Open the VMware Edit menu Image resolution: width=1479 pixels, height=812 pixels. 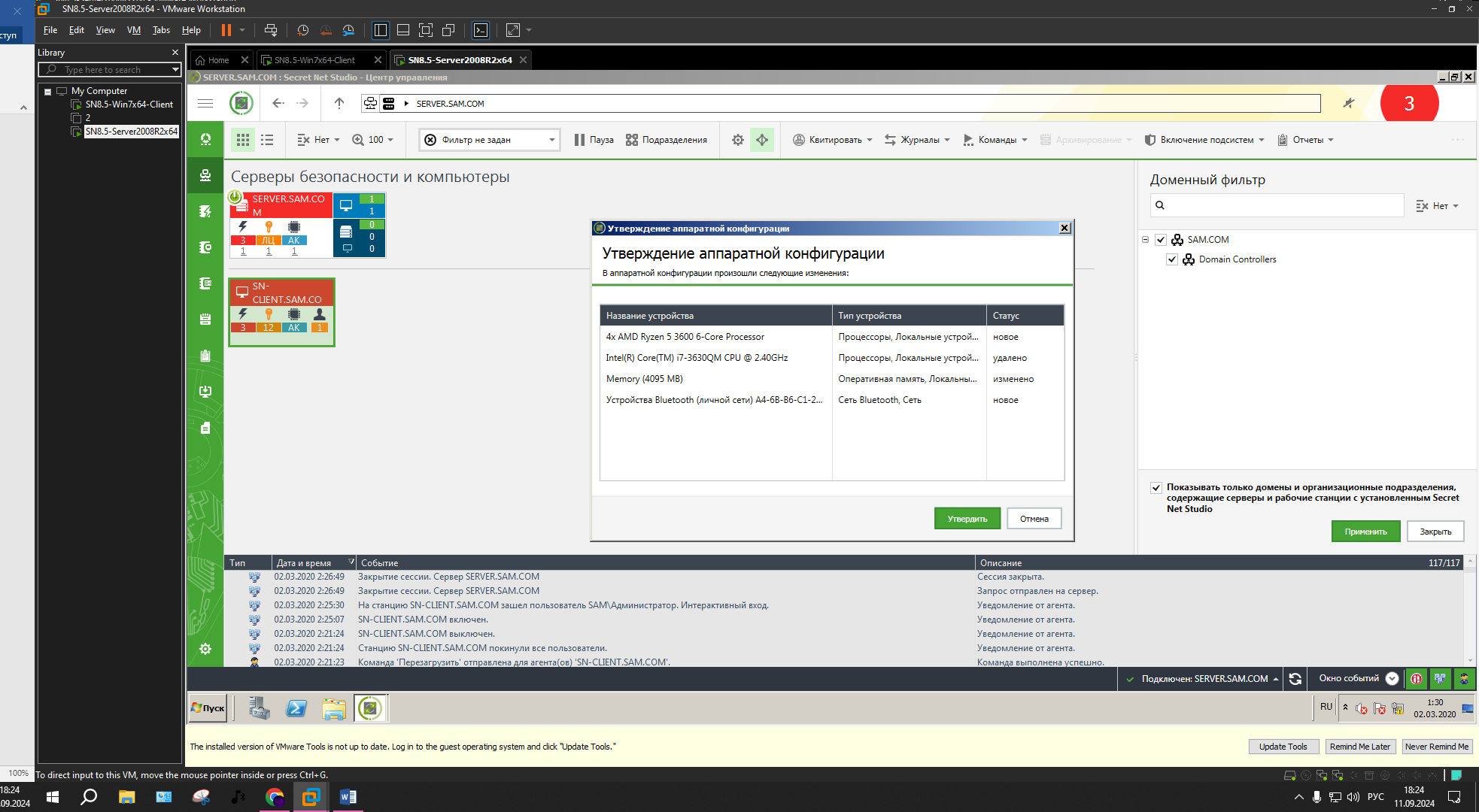(x=76, y=30)
